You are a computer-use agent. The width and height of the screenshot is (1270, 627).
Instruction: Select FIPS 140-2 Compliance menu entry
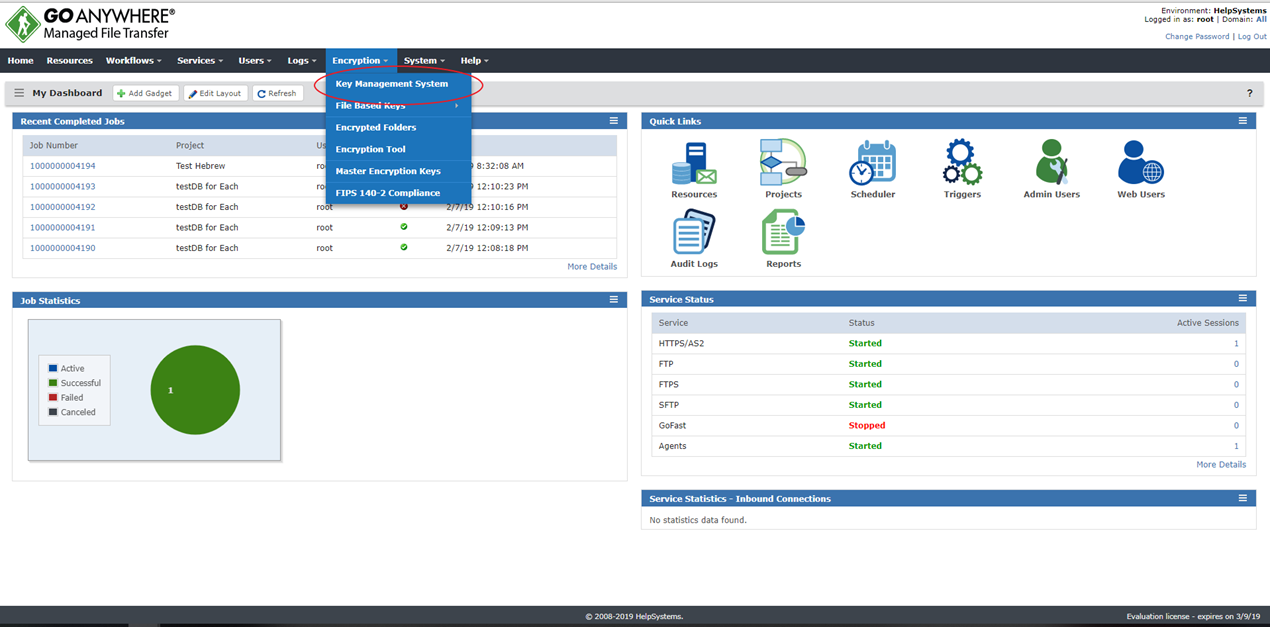398,193
